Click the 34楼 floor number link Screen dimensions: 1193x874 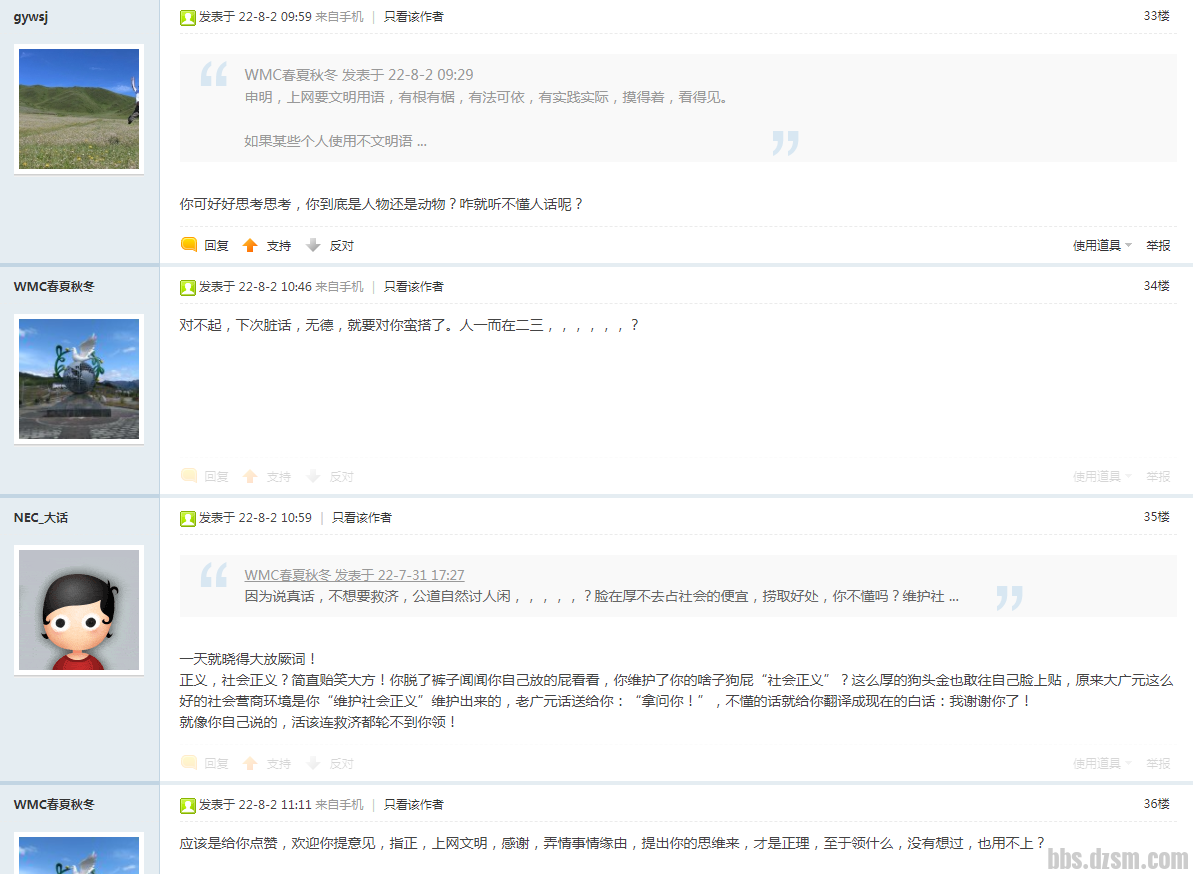(1156, 286)
